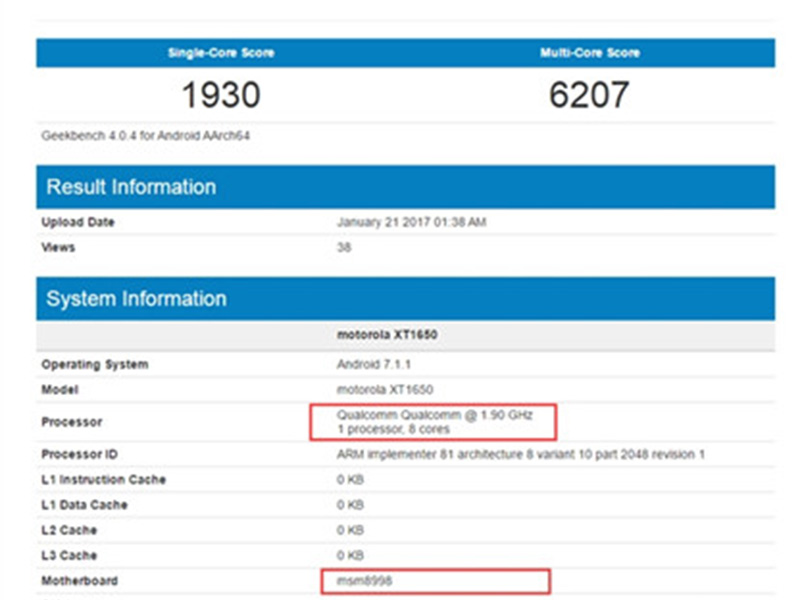Click the L2 Cache row label
Image resolution: width=800 pixels, height=600 pixels.
click(70, 530)
